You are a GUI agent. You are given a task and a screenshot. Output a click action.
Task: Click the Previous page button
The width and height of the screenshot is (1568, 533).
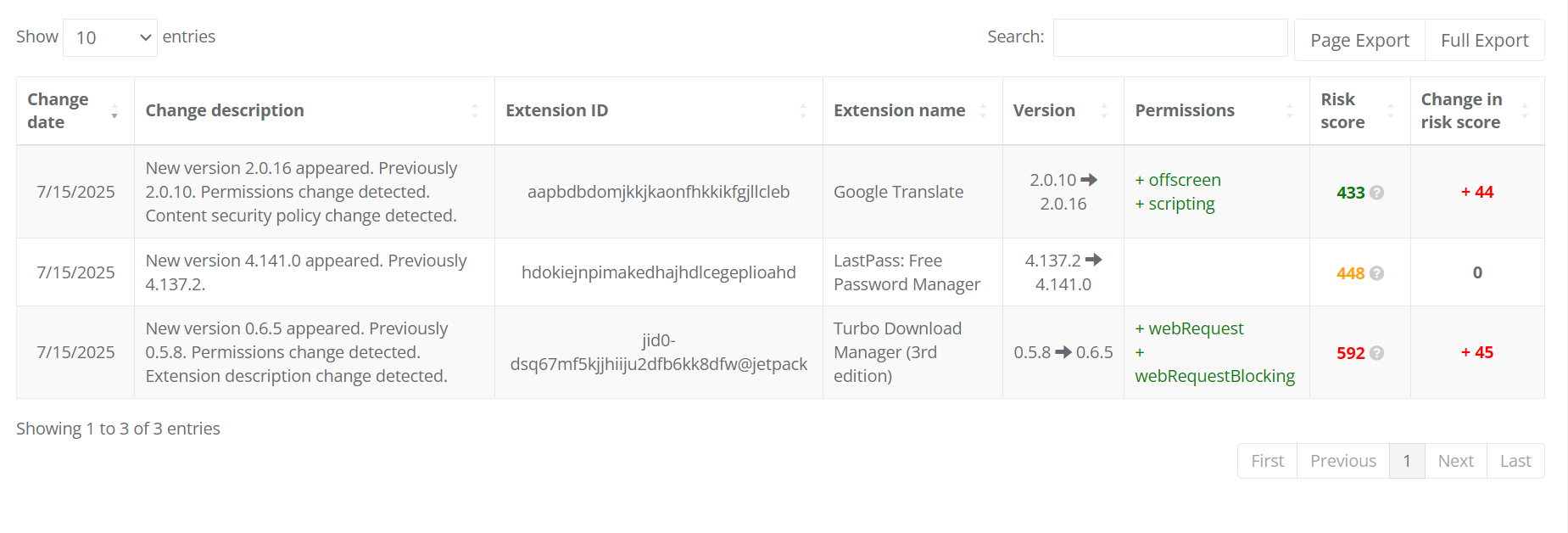pos(1342,461)
